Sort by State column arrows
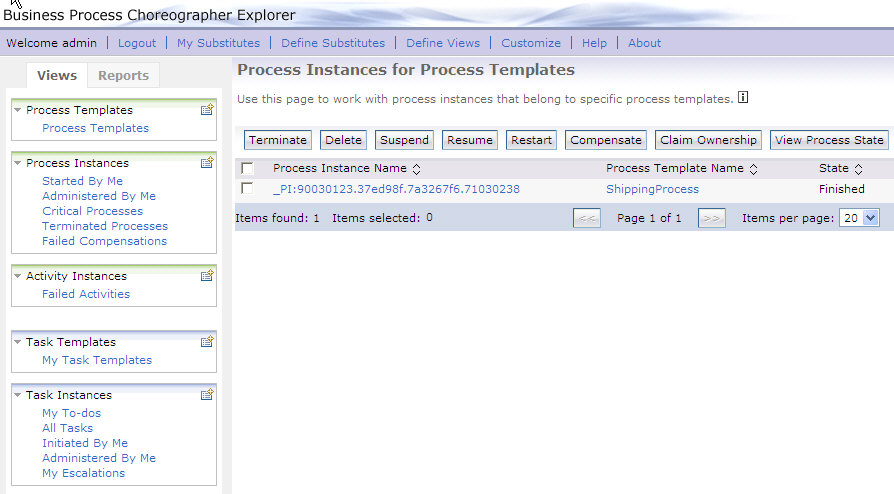Screen dimensions: 894x494 [858, 169]
